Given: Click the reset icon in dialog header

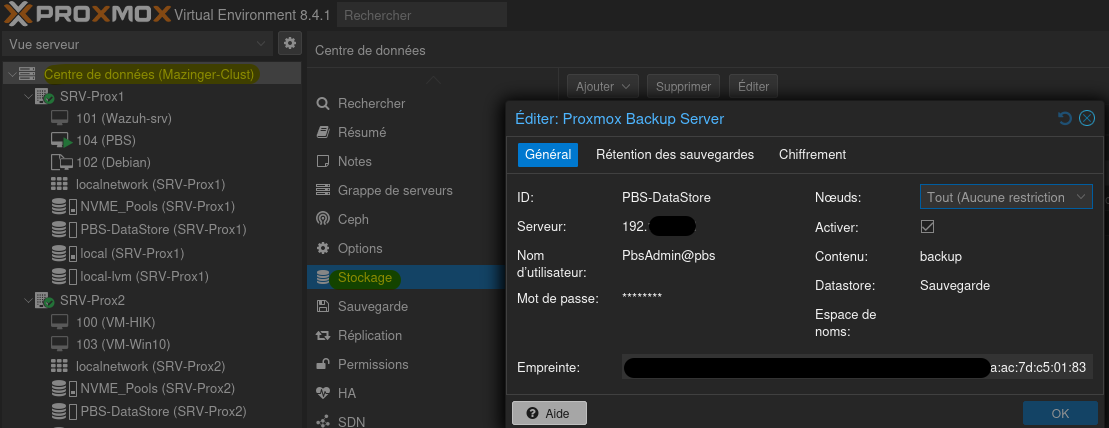Looking at the screenshot, I should click(x=1065, y=119).
